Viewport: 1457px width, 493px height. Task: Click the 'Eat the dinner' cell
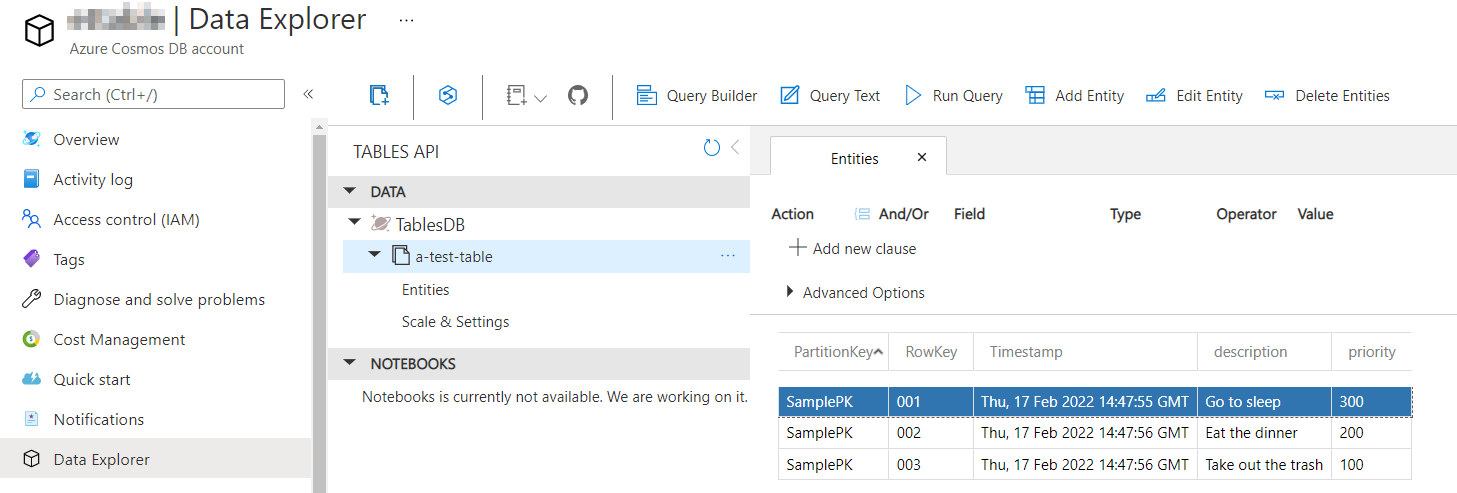coord(1265,433)
